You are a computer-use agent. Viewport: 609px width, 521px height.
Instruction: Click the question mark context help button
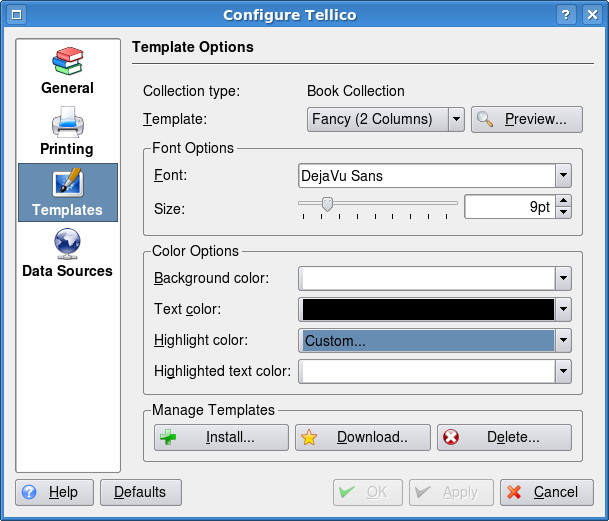coord(566,15)
